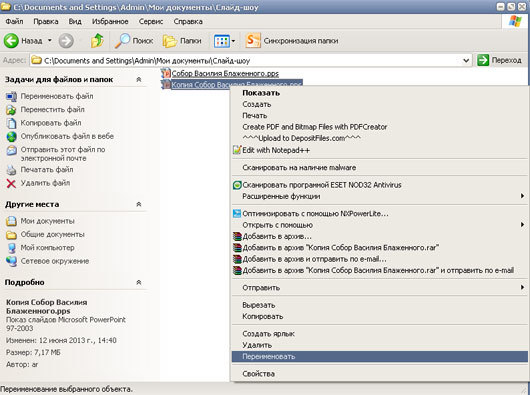Collapse the Other places panel

139,204
